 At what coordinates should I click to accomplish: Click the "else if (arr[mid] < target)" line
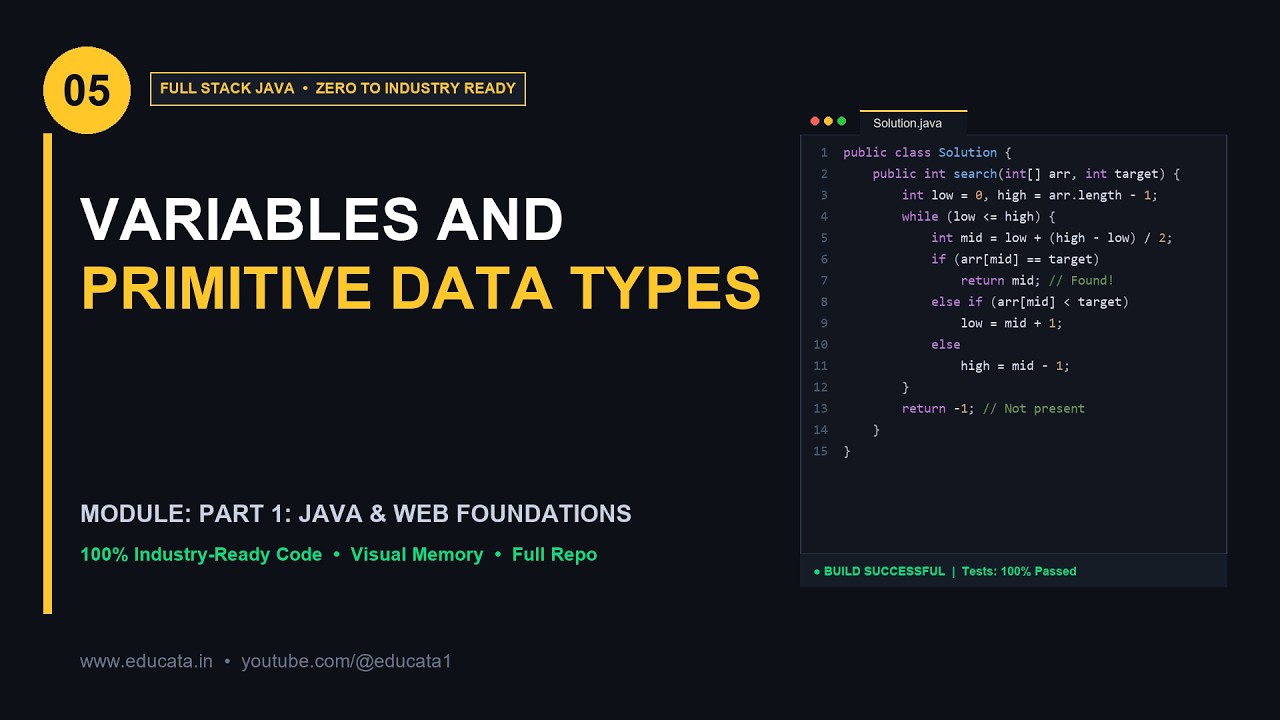point(1029,301)
